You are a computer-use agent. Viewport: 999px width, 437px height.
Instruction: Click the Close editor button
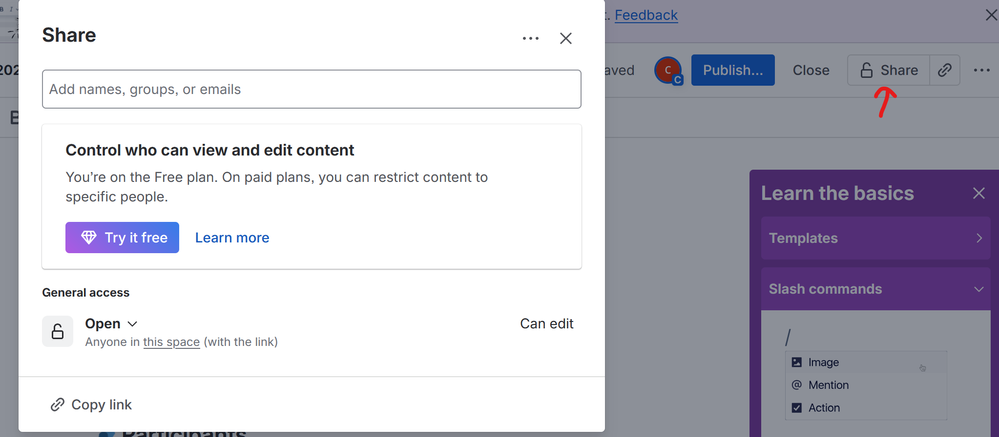810,70
